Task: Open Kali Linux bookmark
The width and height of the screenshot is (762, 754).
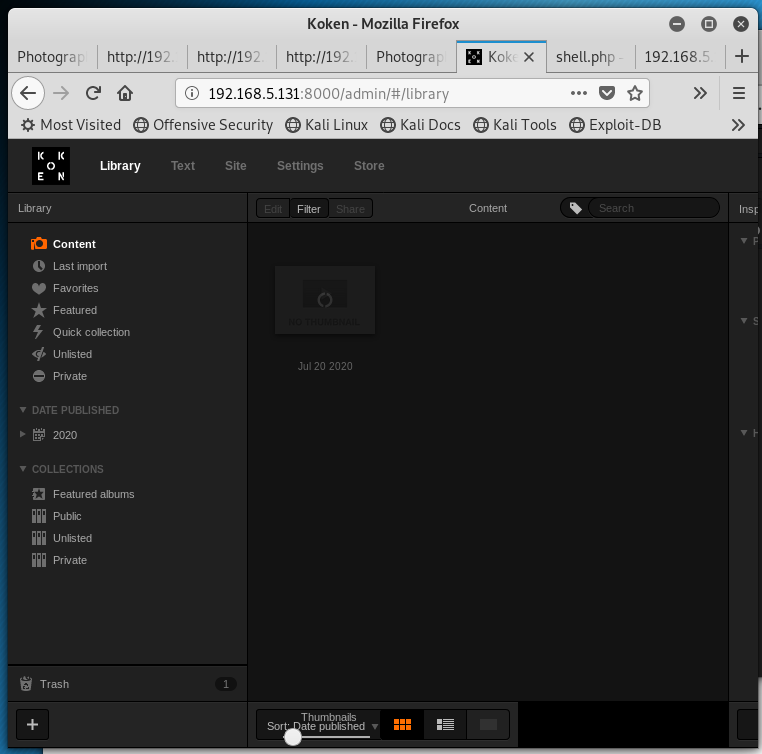Action: [327, 125]
